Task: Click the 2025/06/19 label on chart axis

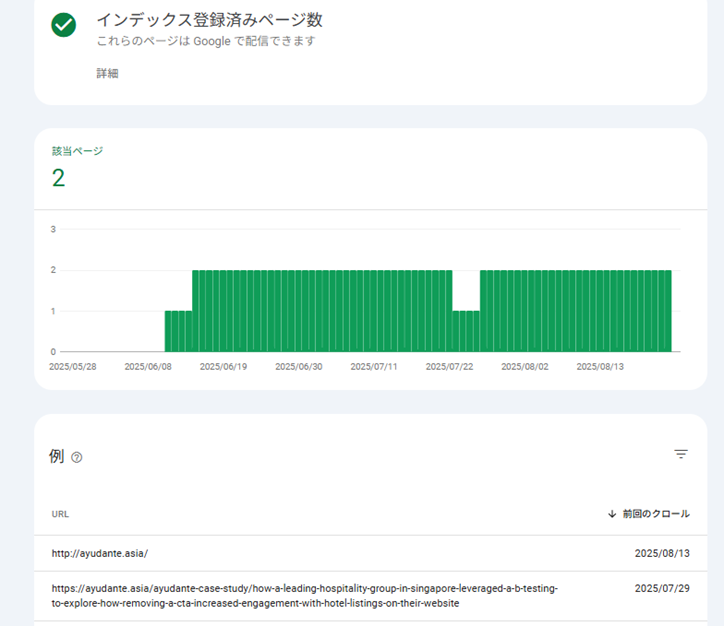Action: pyautogui.click(x=223, y=367)
